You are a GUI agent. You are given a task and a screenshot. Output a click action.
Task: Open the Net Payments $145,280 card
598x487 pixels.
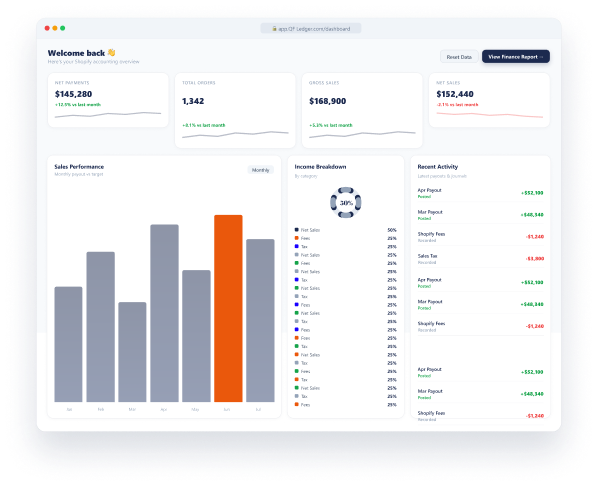pos(108,100)
